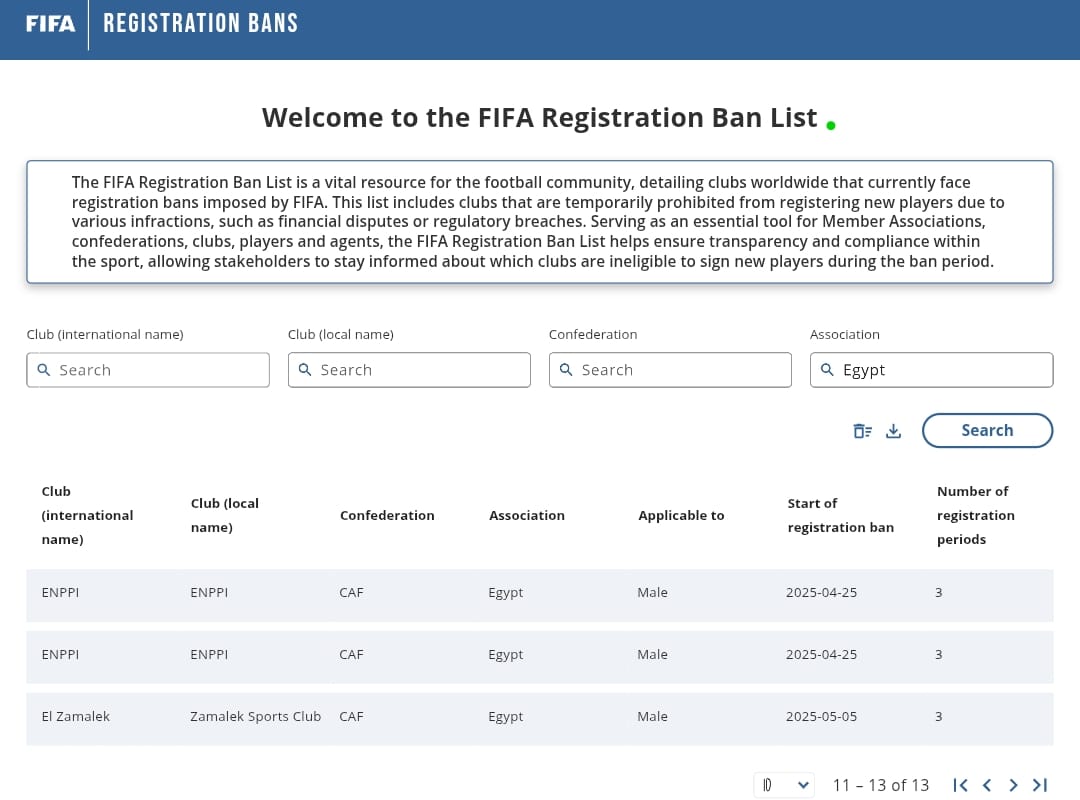This screenshot has width=1080, height=800.
Task: Click the Confederation search input
Action: 680,370
